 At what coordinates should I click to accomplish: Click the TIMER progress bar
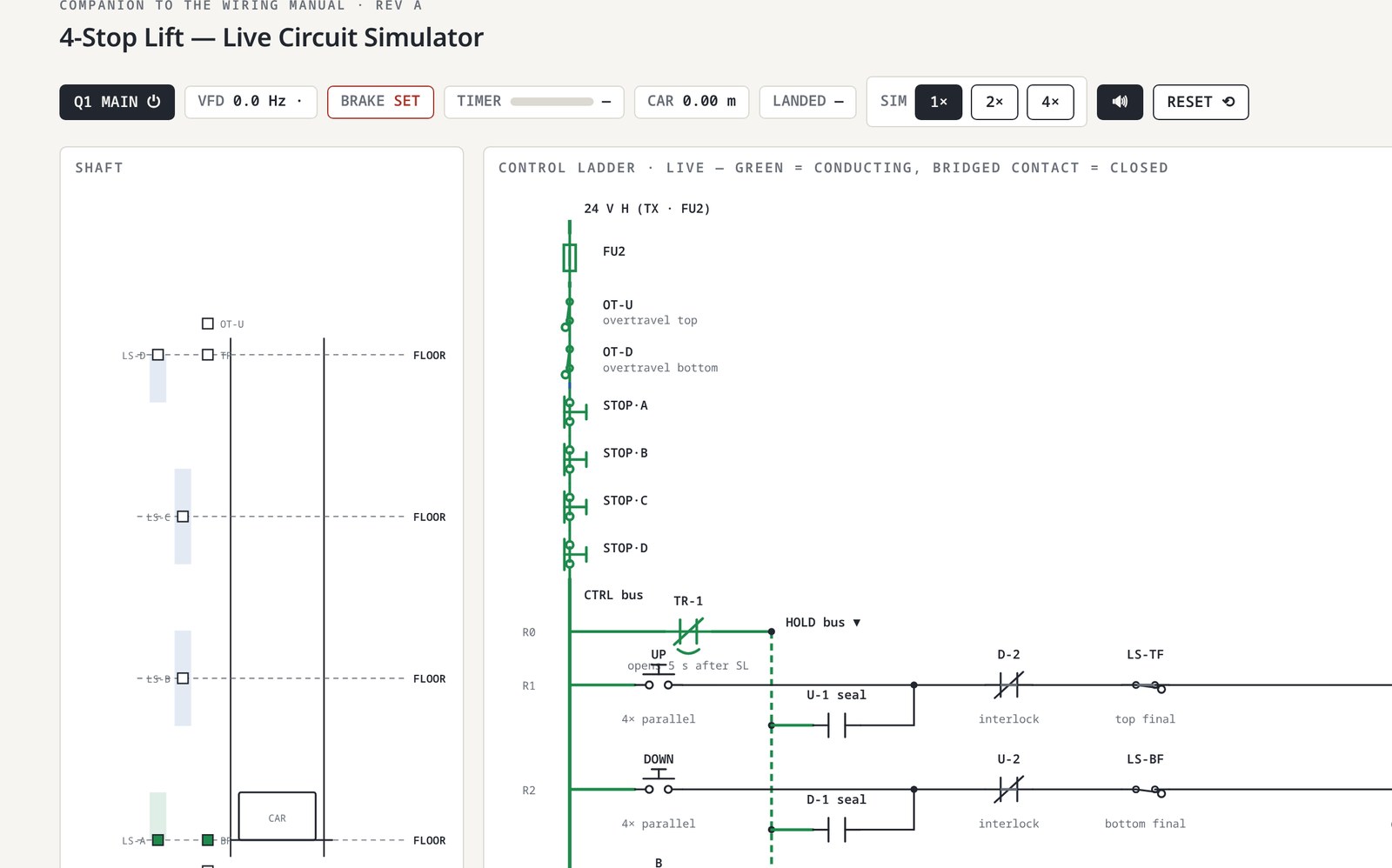[x=552, y=102]
